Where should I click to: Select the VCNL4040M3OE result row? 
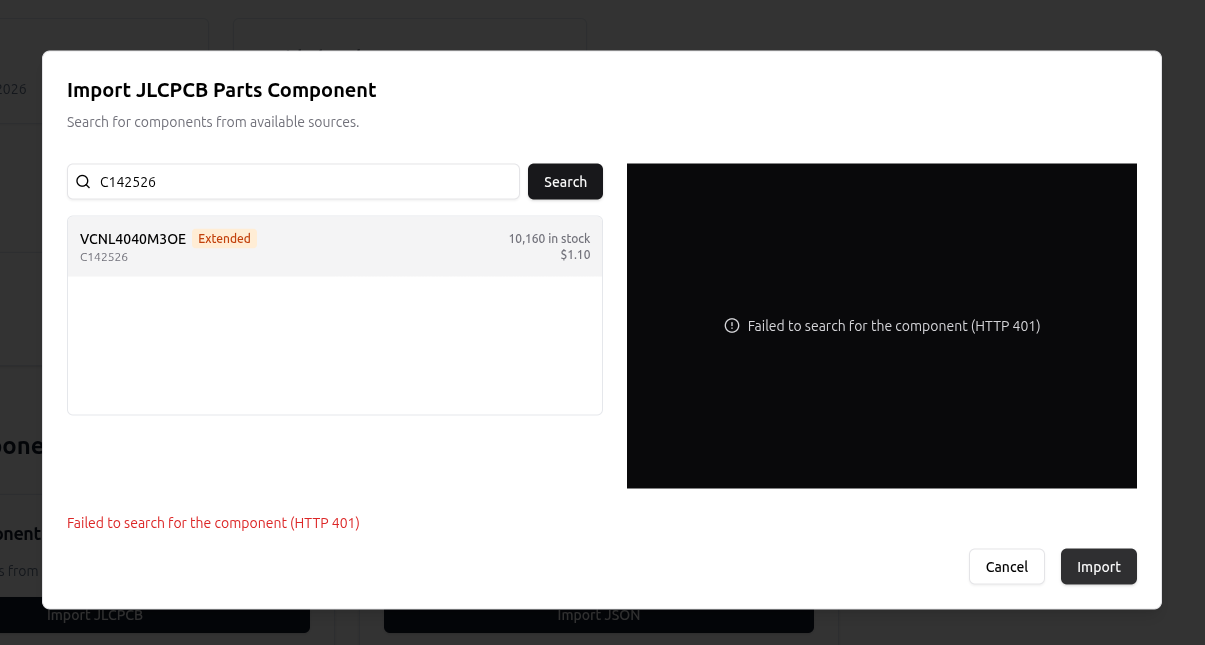(335, 246)
